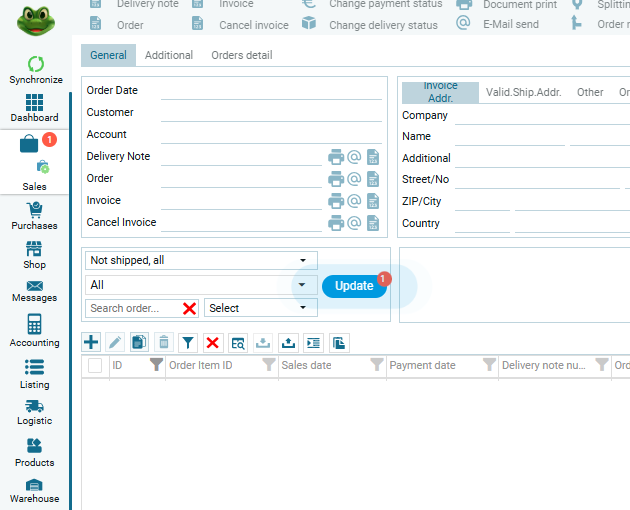
Task: Click the funnel filter toolbar icon
Action: point(188,342)
